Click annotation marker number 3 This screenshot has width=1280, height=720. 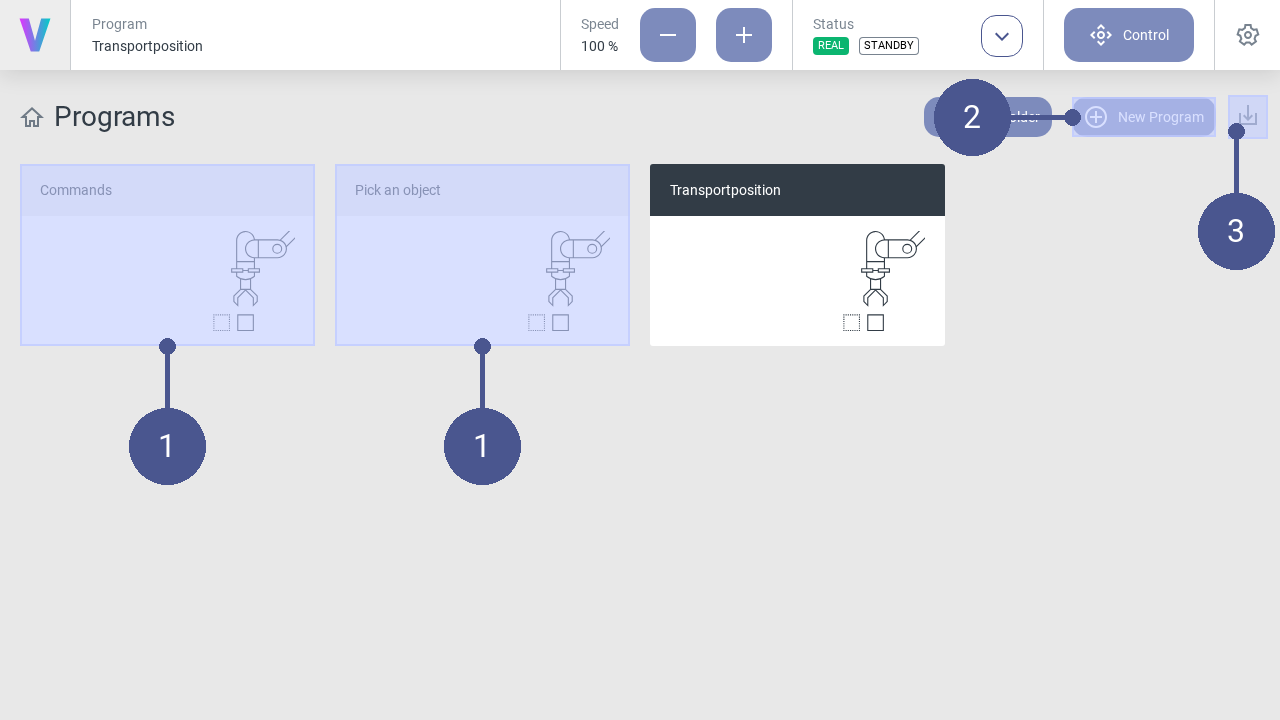pyautogui.click(x=1236, y=231)
